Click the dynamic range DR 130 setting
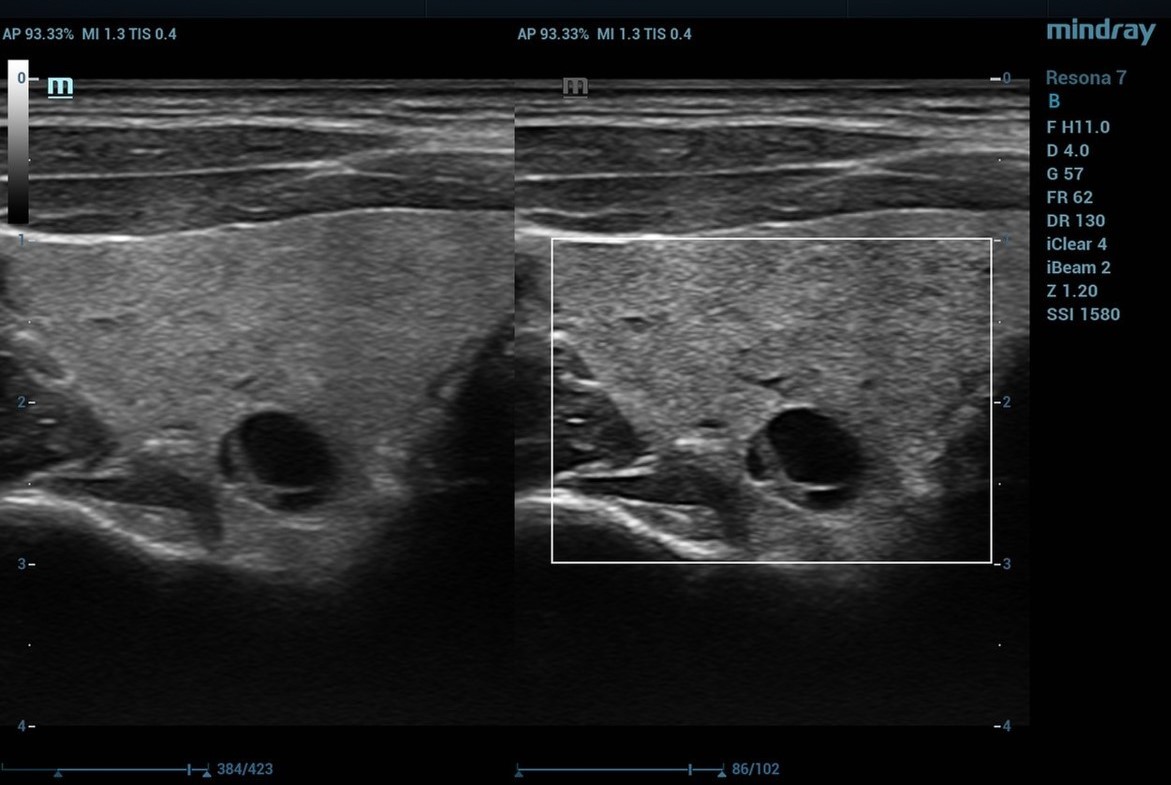Screen dimensions: 1171x785 pyautogui.click(x=1075, y=220)
